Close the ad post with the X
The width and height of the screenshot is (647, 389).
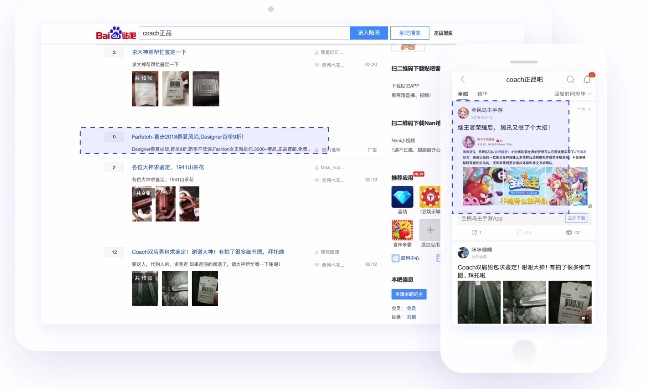pos(590,109)
